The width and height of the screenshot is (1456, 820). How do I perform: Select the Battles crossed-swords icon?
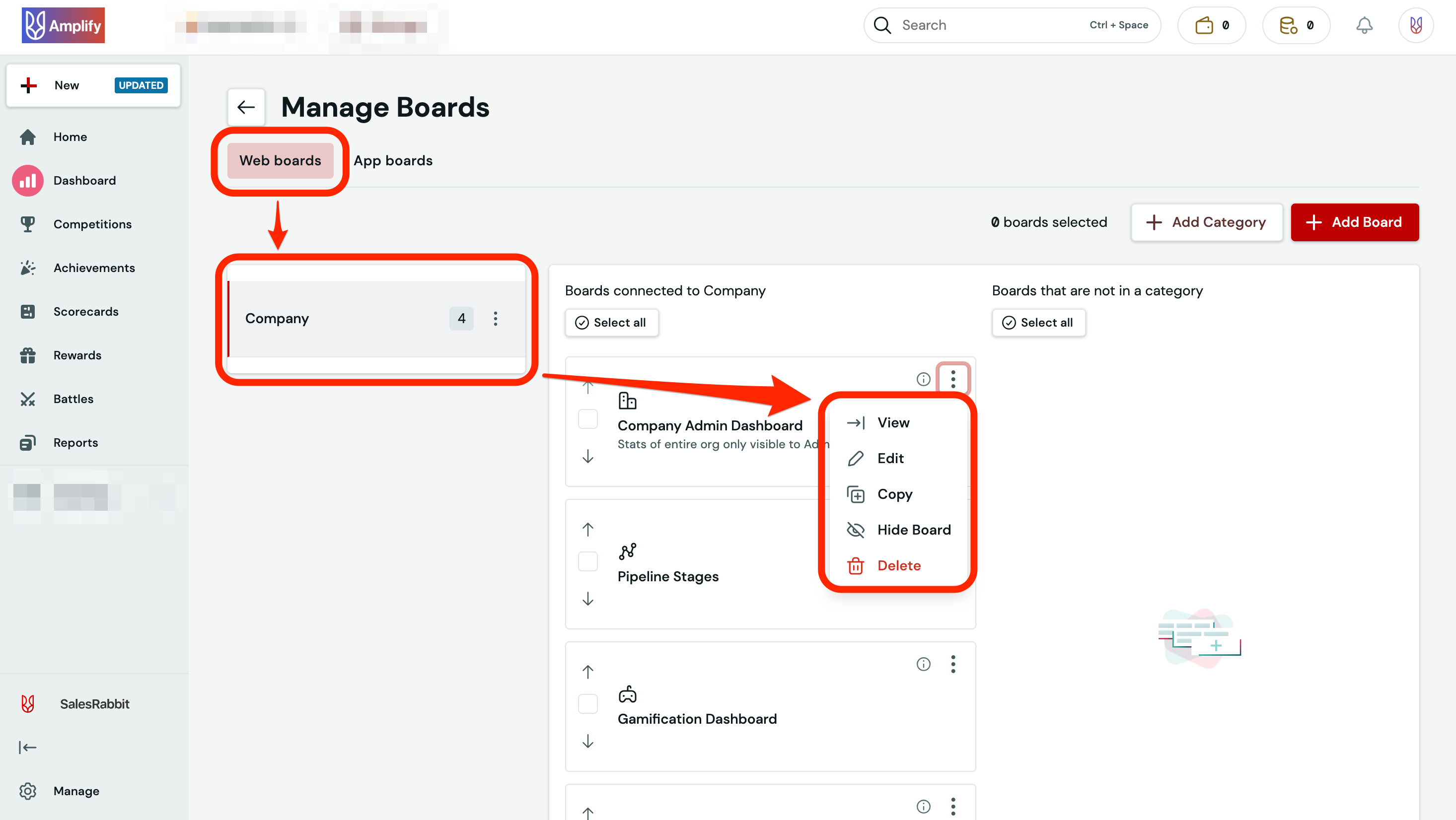(x=28, y=399)
